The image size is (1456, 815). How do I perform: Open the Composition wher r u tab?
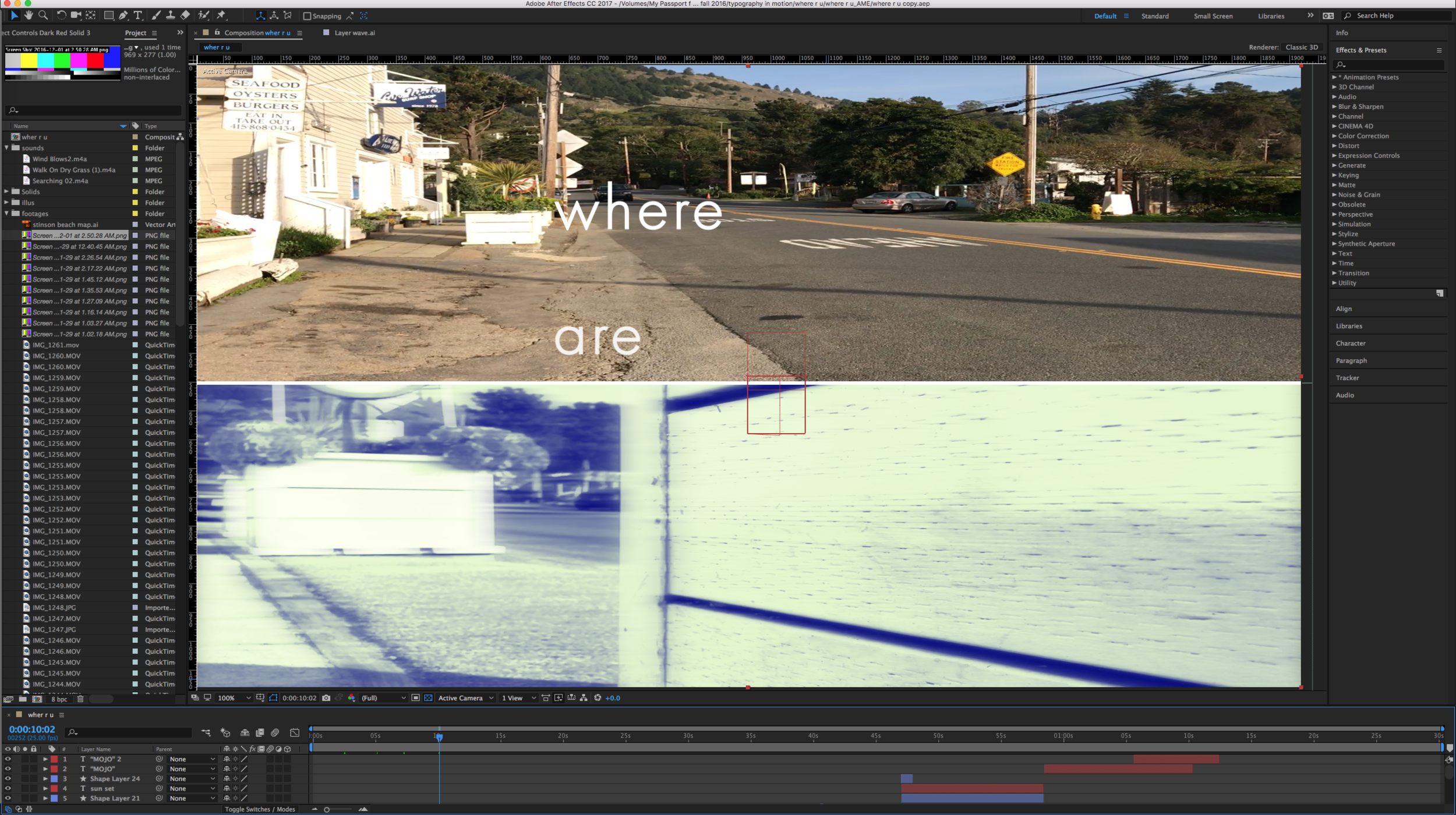click(x=257, y=33)
